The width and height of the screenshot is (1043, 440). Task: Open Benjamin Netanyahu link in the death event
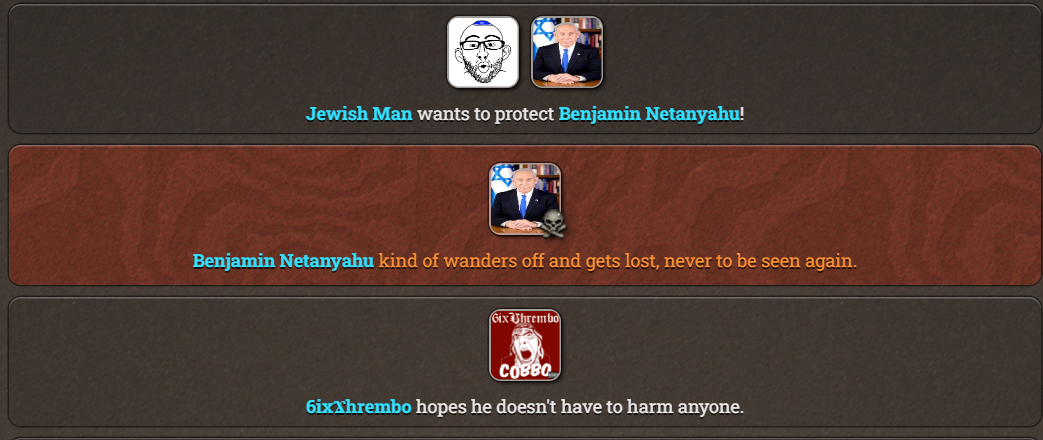tap(283, 260)
